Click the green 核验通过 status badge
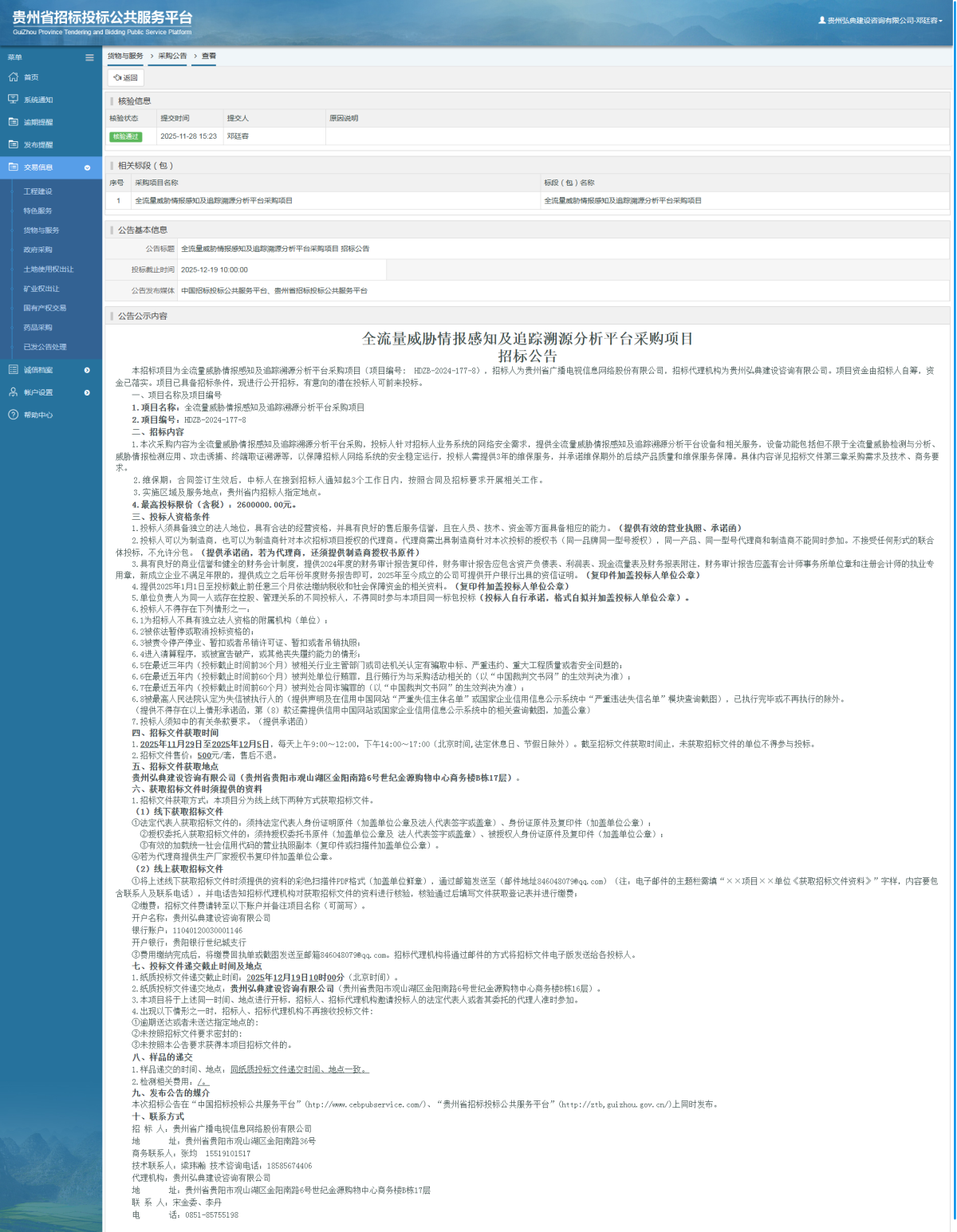This screenshot has width=957, height=1232. [x=125, y=136]
